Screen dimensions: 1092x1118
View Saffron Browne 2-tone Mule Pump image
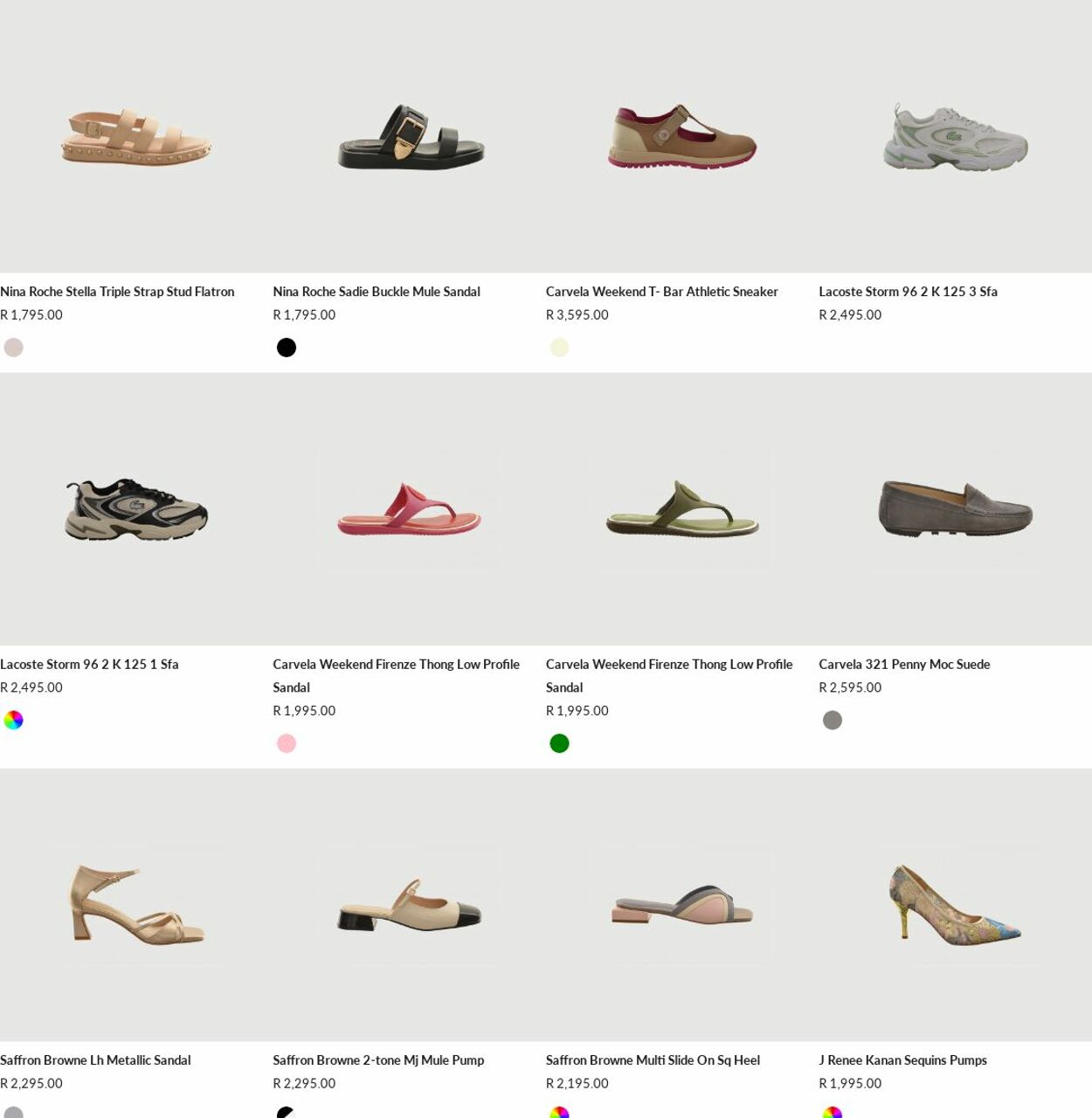[x=409, y=905]
